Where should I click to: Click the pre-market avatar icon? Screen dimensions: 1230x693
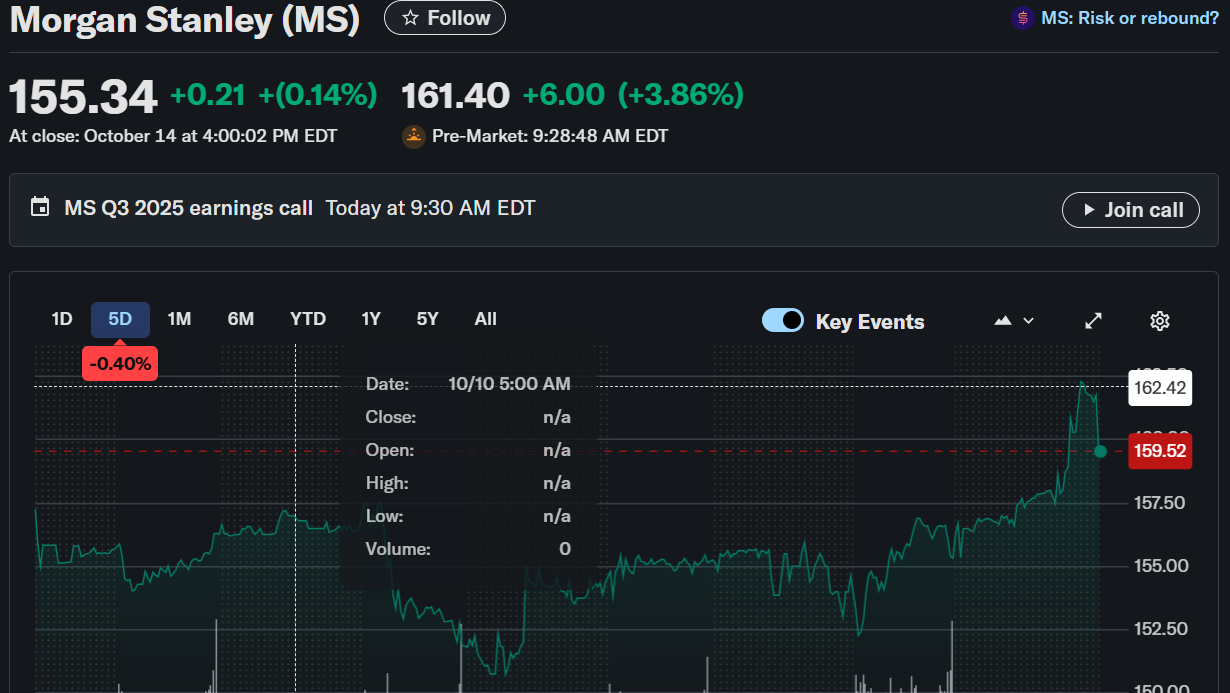[413, 136]
